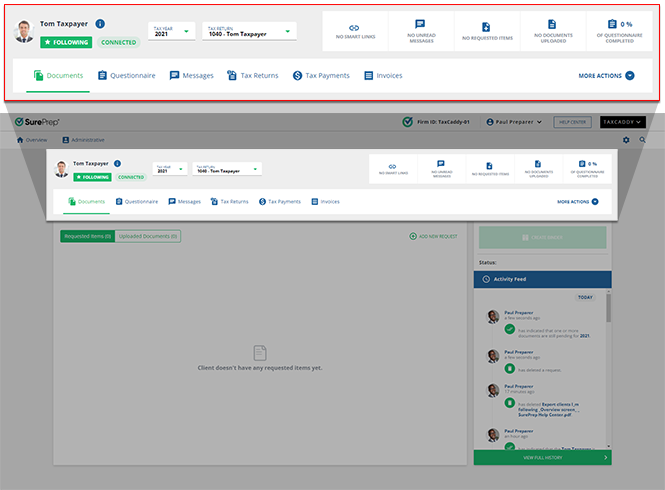The height and width of the screenshot is (490, 665).
Task: Toggle the FOLLOWING star button in enlarged callout
Action: tap(66, 42)
